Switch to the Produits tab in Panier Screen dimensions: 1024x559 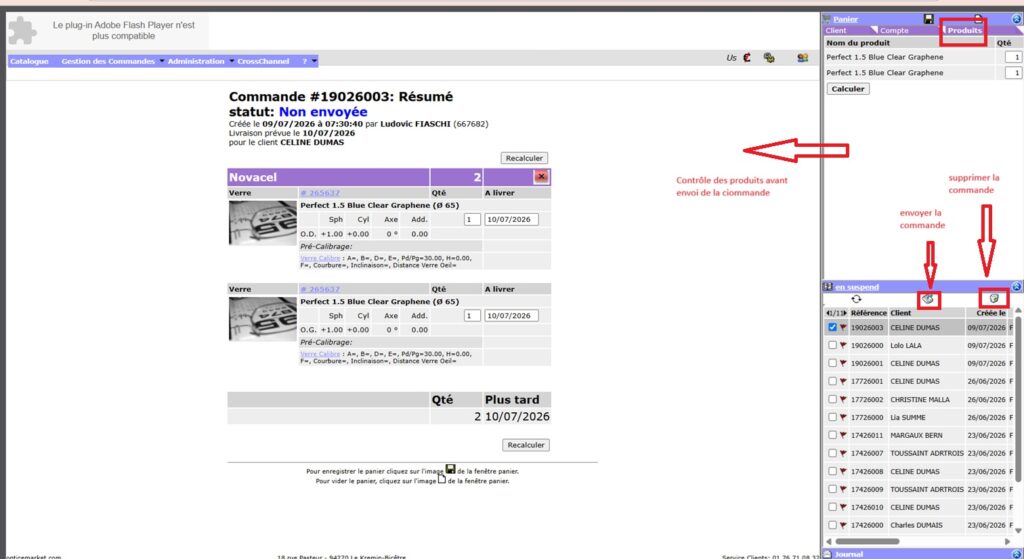(x=964, y=31)
